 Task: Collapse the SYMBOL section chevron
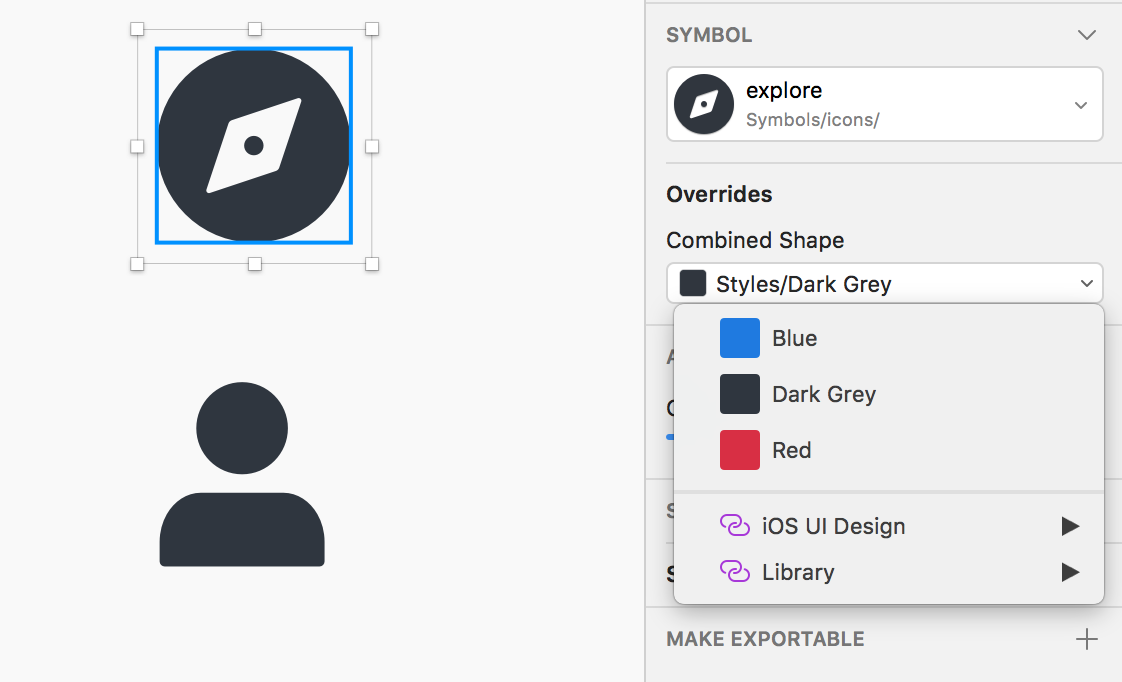(1087, 34)
